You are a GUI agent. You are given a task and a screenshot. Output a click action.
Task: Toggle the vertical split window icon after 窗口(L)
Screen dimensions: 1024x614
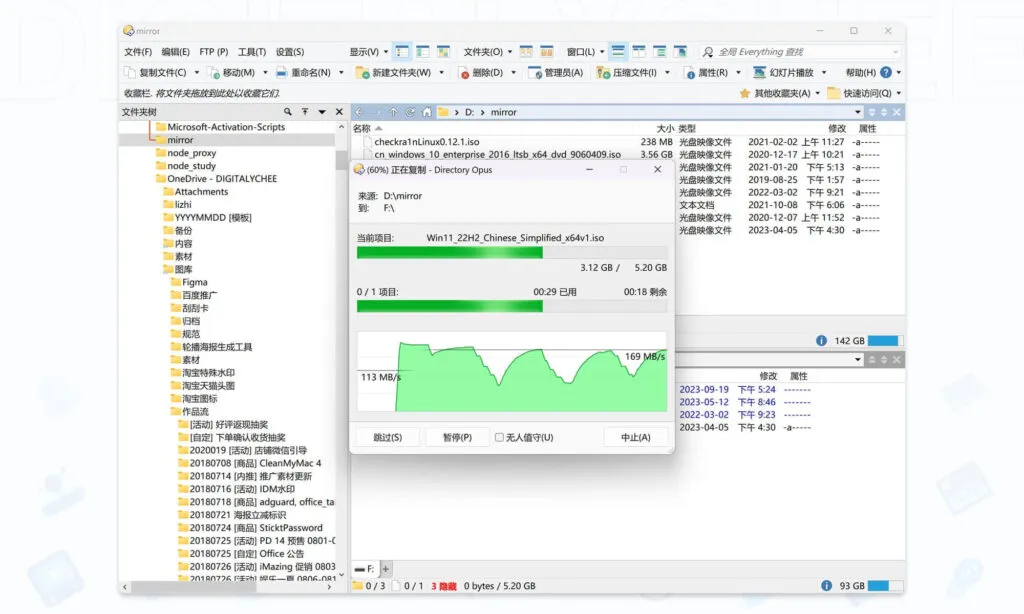pos(639,52)
